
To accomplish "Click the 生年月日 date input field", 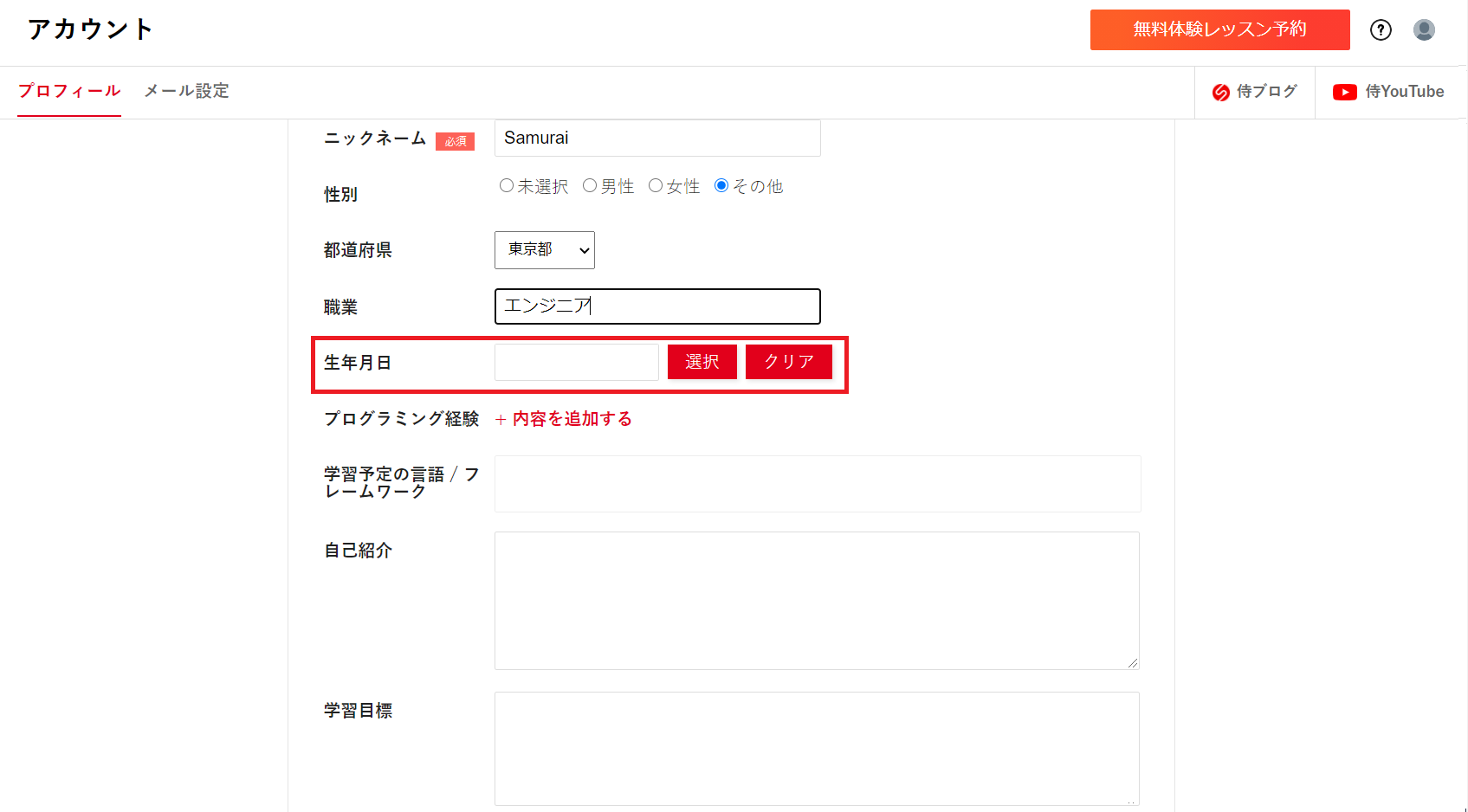I will (576, 363).
